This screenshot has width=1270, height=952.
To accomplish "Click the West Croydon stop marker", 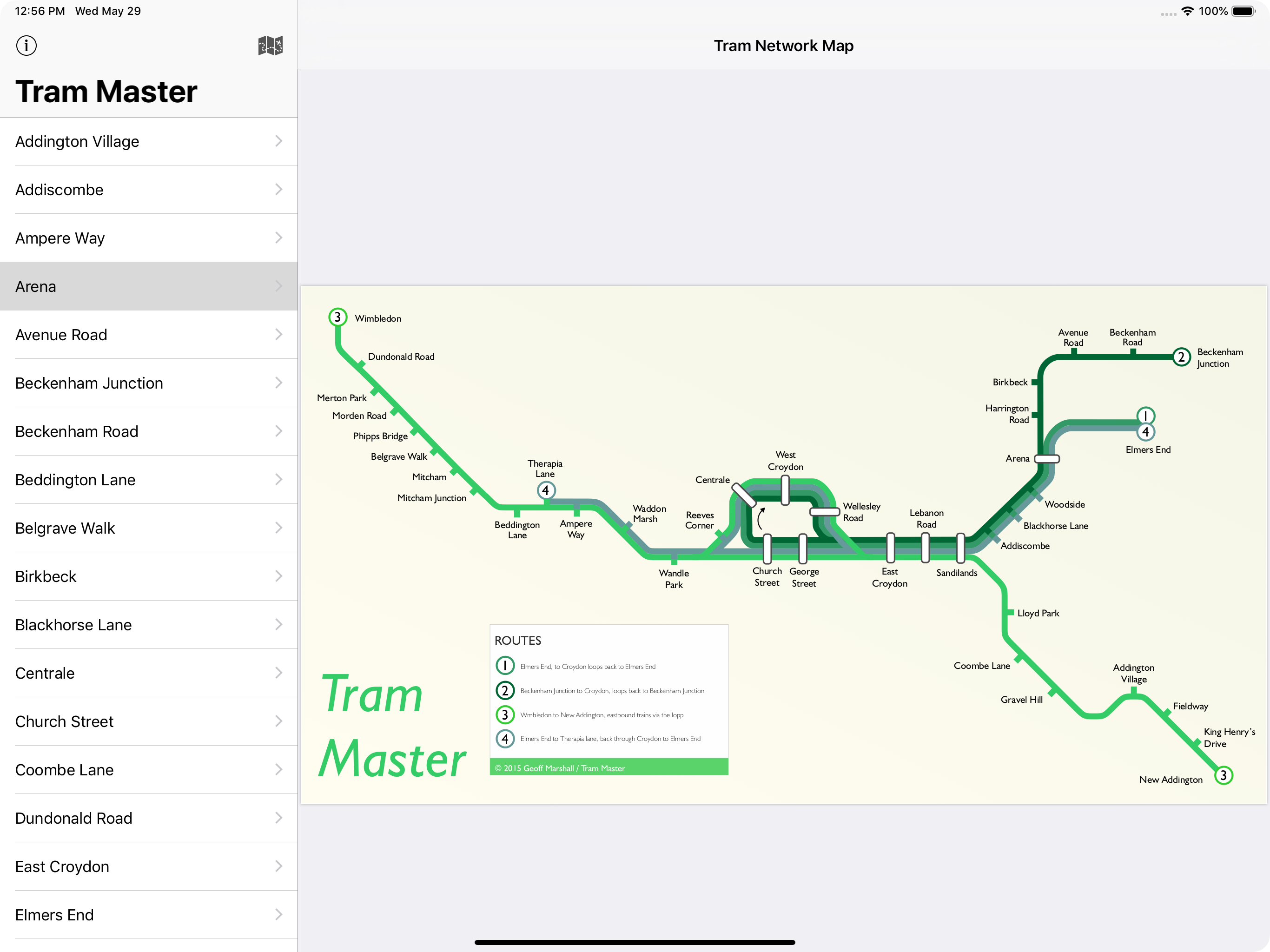I will coord(785,490).
